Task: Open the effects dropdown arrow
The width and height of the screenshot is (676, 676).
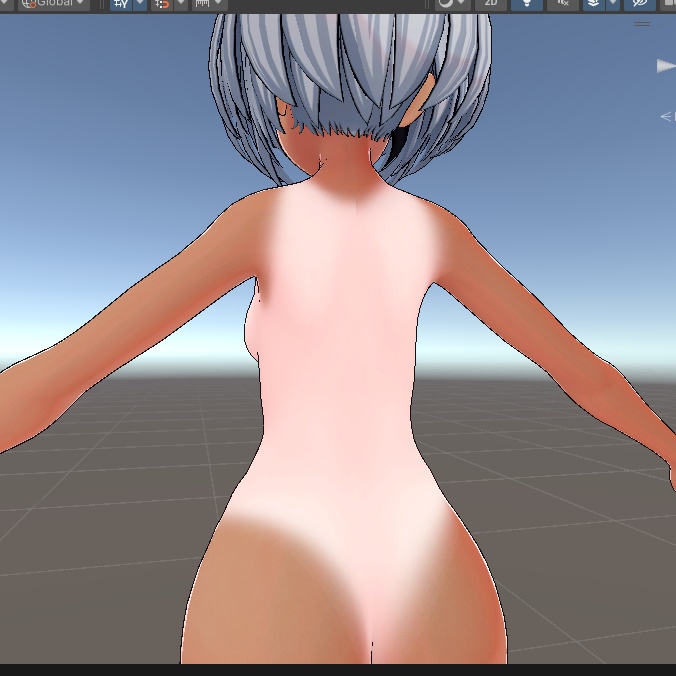Action: tap(613, 3)
